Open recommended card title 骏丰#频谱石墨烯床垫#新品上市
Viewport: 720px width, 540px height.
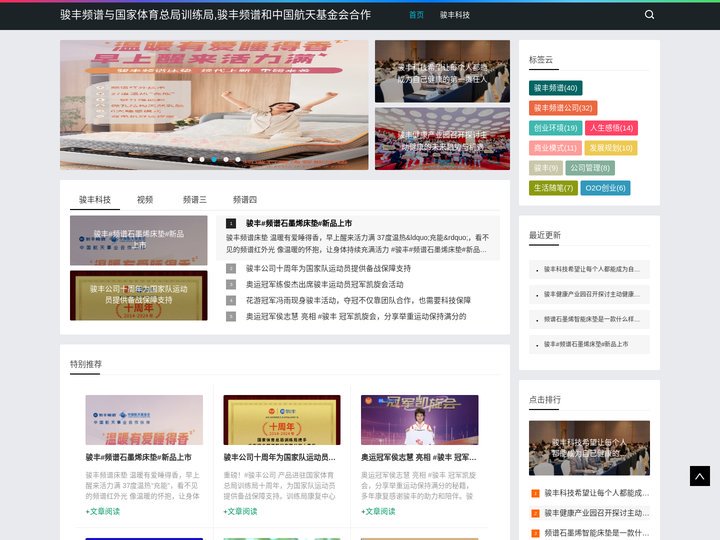(139, 457)
